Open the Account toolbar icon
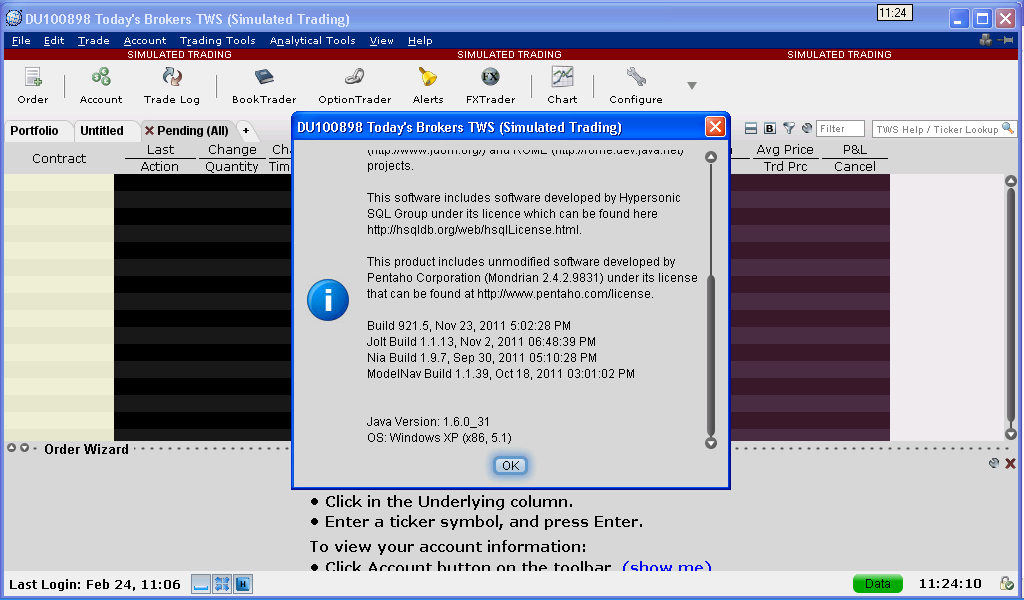Image resolution: width=1024 pixels, height=600 pixels. (101, 86)
